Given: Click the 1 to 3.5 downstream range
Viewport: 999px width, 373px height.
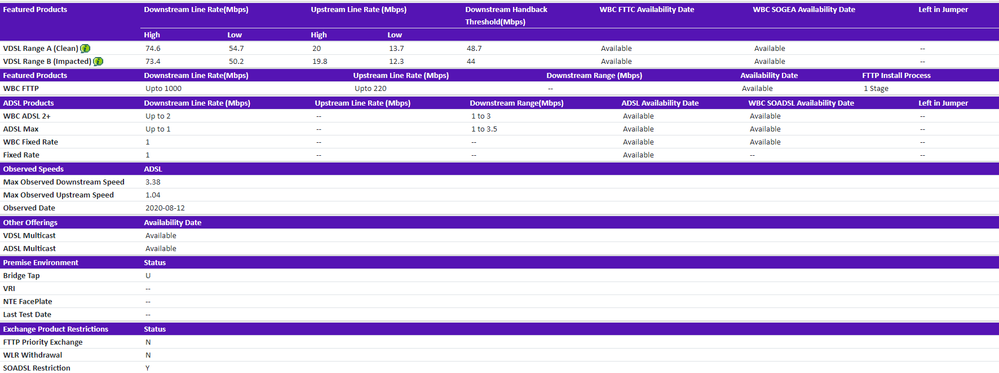Looking at the screenshot, I should point(484,129).
